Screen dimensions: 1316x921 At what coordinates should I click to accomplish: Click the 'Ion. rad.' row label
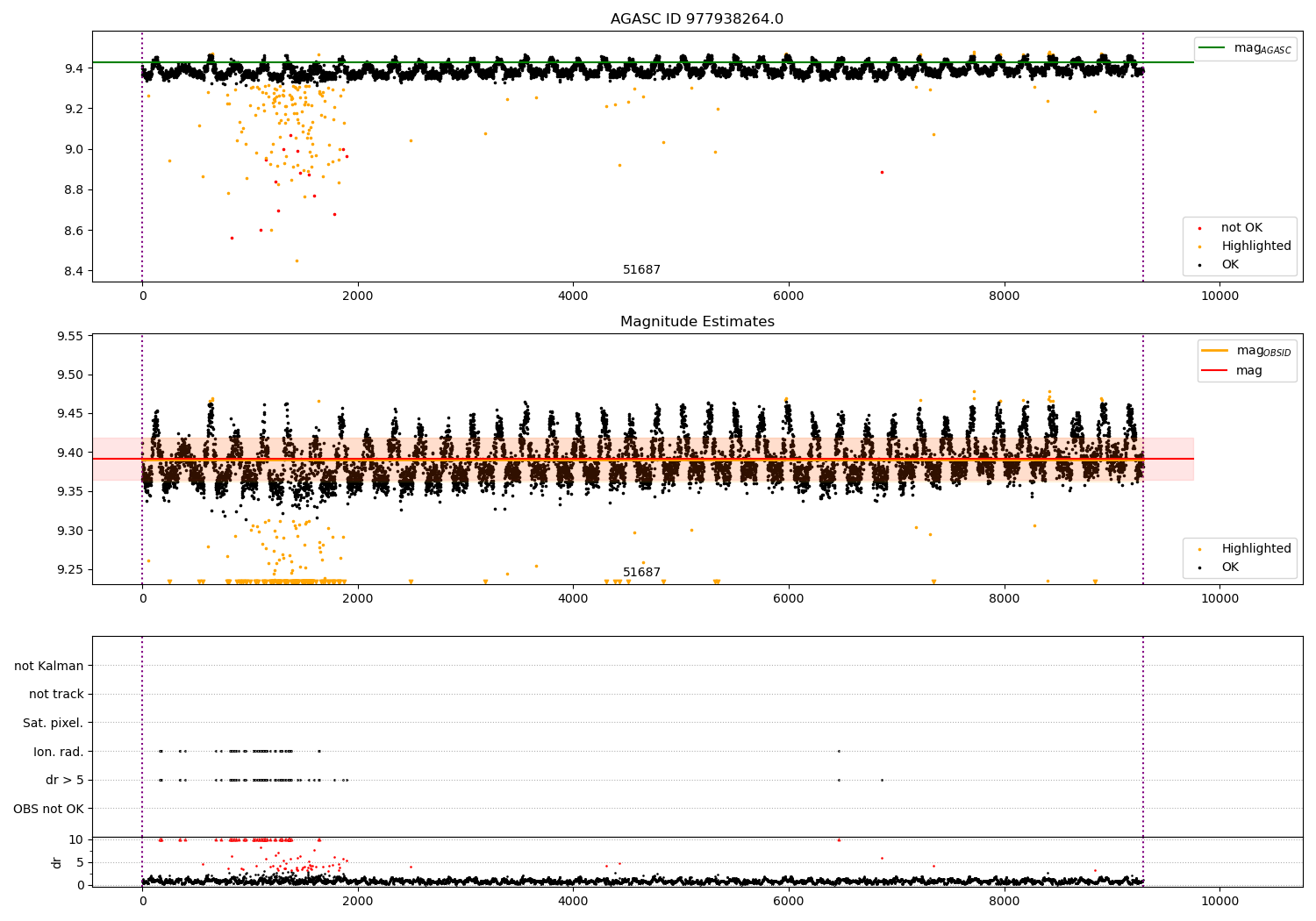click(59, 752)
